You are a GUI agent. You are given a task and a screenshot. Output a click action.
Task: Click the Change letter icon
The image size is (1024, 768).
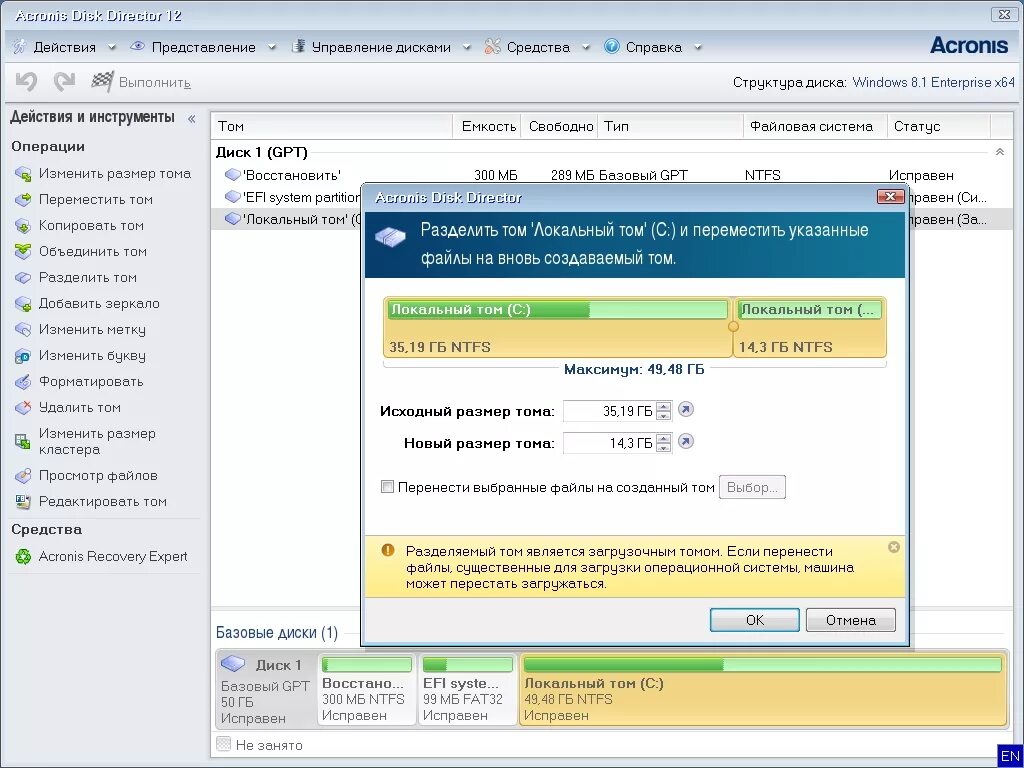(23, 356)
